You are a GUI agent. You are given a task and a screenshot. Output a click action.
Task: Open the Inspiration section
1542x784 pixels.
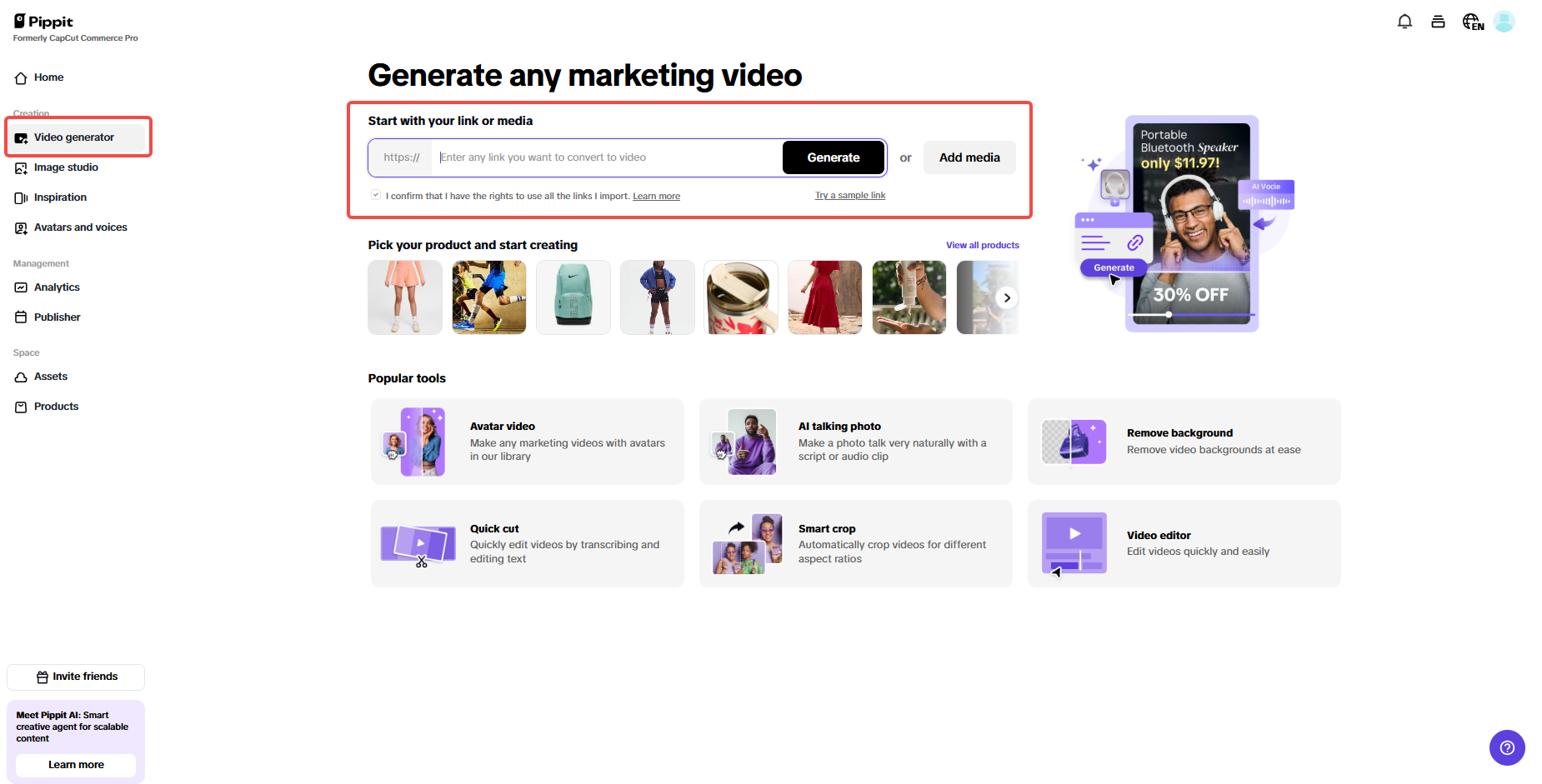[x=60, y=197]
